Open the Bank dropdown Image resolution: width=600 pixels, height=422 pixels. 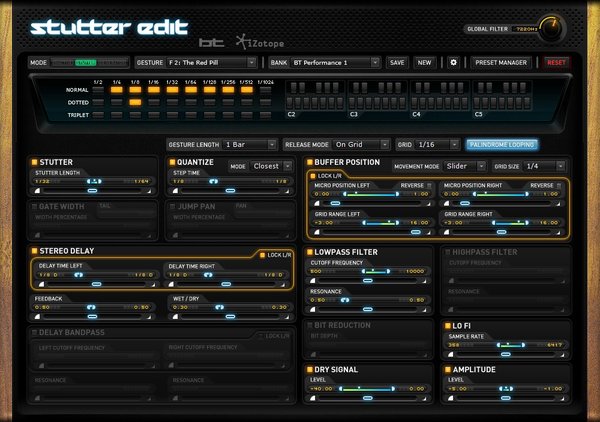pyautogui.click(x=336, y=62)
